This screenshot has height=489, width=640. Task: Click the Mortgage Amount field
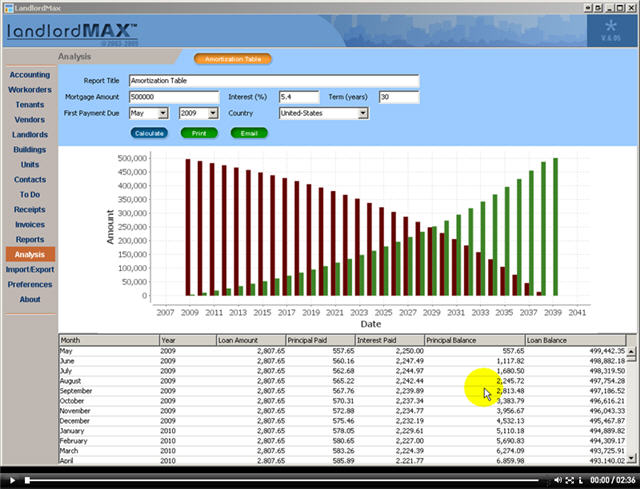click(174, 97)
